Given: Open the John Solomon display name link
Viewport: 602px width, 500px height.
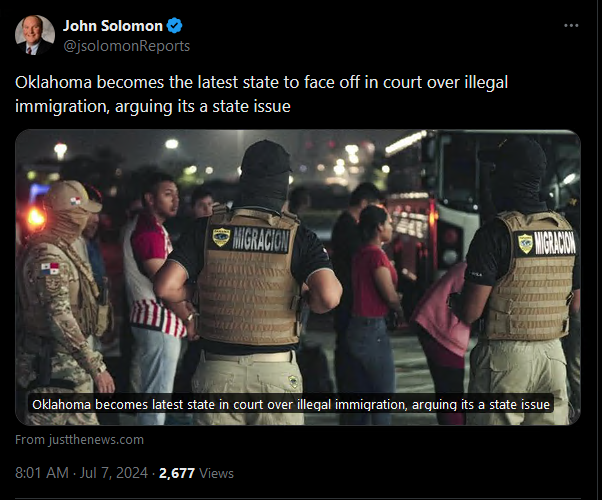Looking at the screenshot, I should [113, 26].
